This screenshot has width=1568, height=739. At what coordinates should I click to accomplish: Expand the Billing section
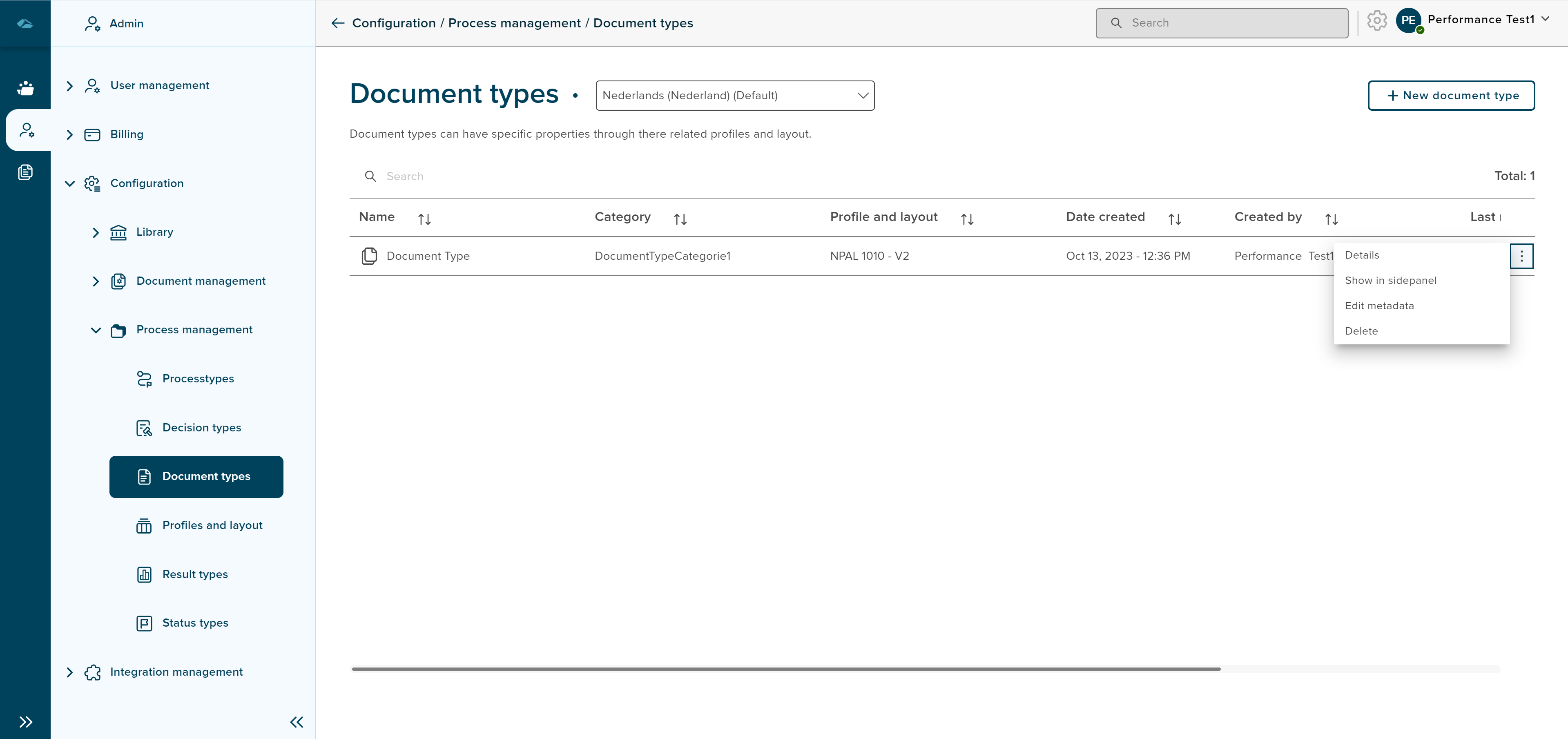tap(69, 134)
